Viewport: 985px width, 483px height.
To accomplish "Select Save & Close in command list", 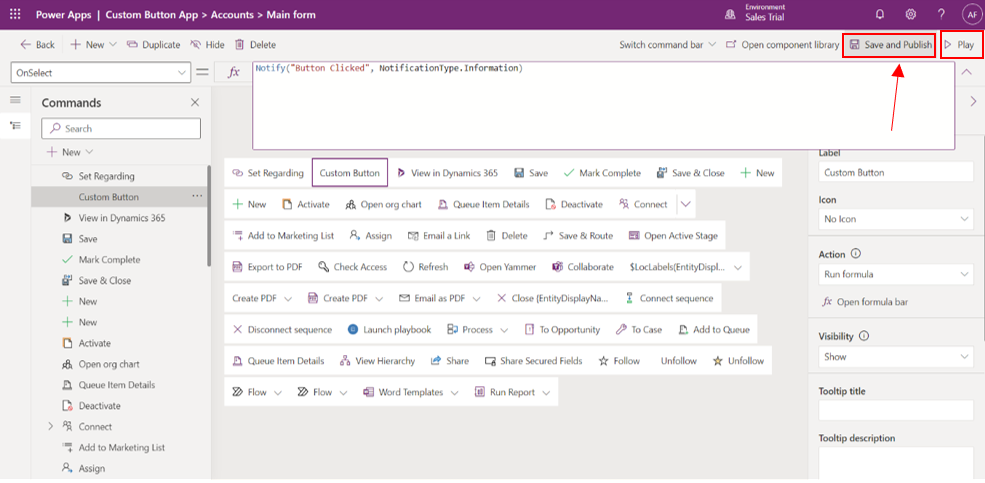I will (x=105, y=280).
